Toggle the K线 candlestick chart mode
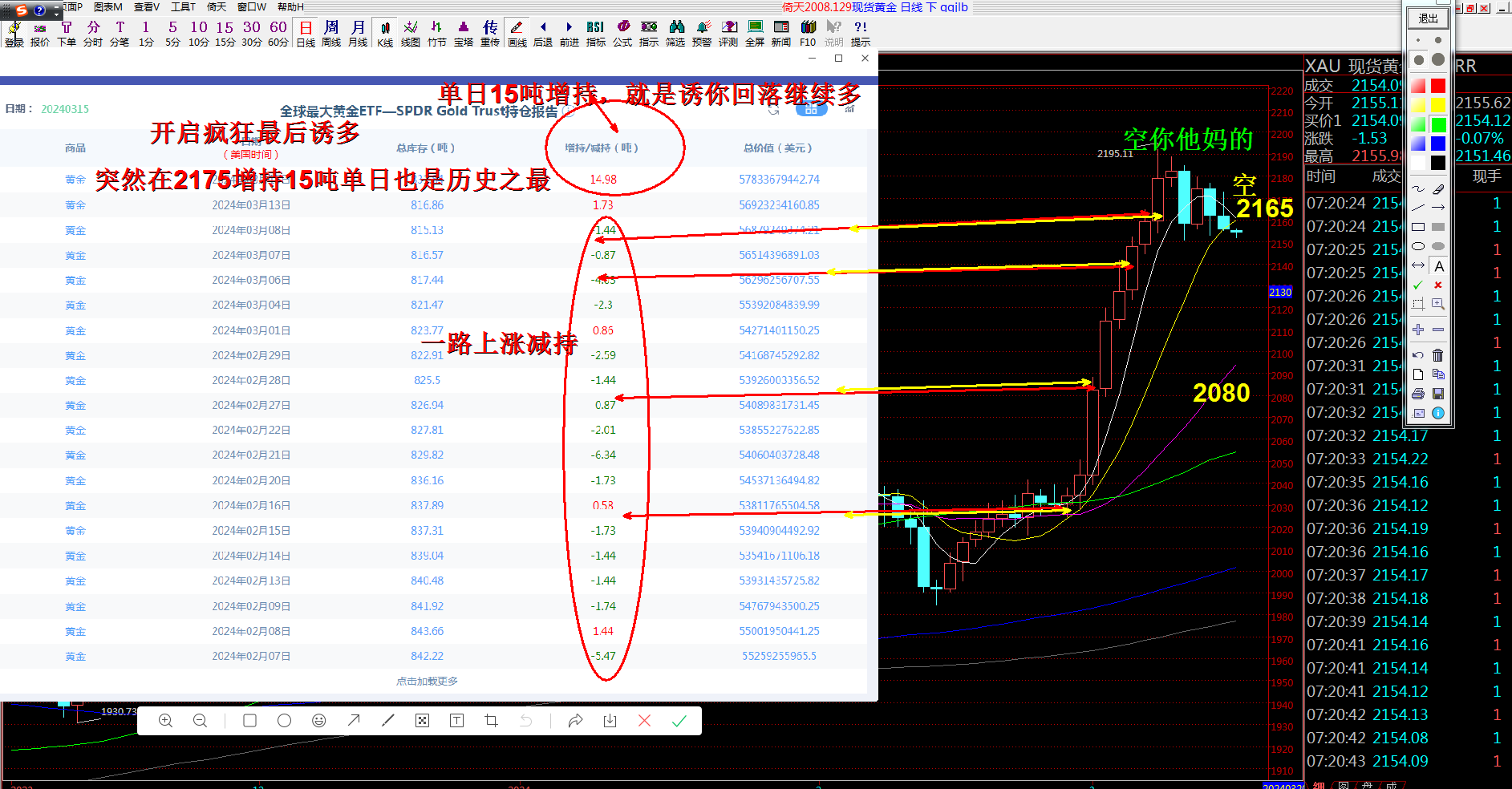1512x789 pixels. click(x=385, y=33)
